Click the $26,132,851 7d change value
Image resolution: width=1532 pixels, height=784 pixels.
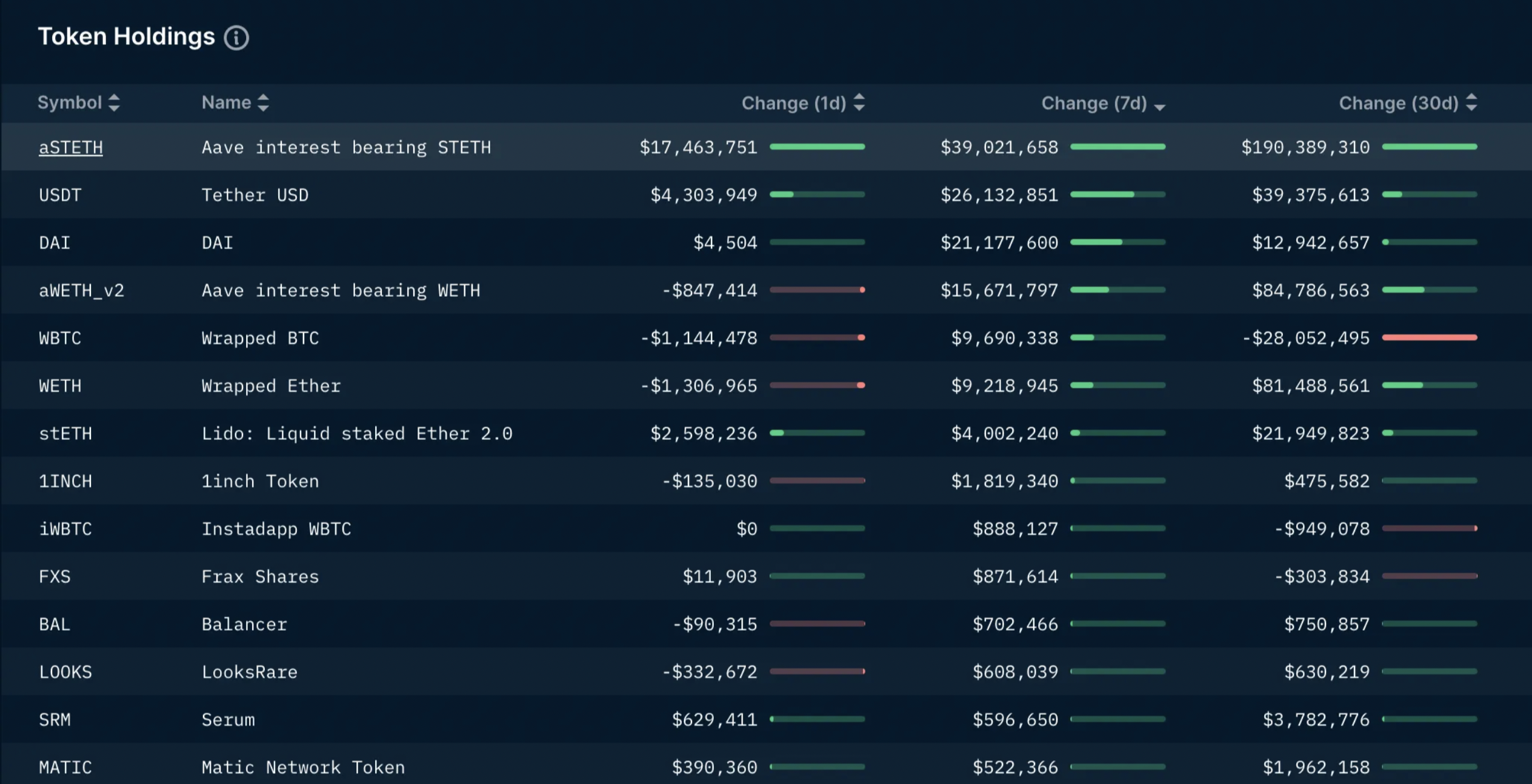pos(999,195)
